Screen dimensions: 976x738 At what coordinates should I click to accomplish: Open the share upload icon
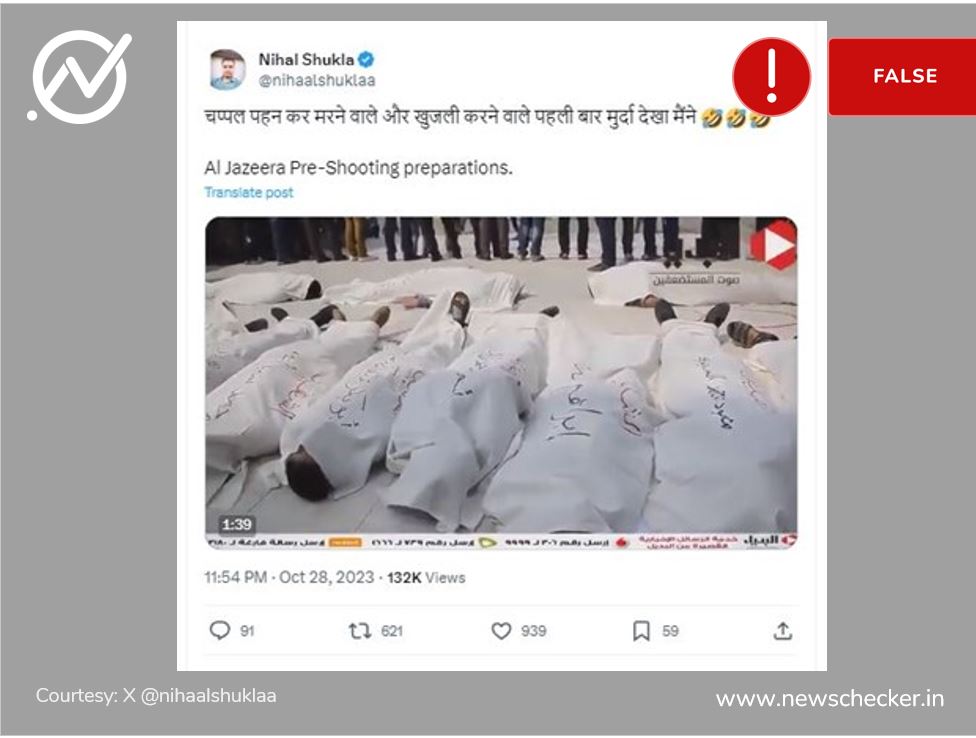(782, 631)
